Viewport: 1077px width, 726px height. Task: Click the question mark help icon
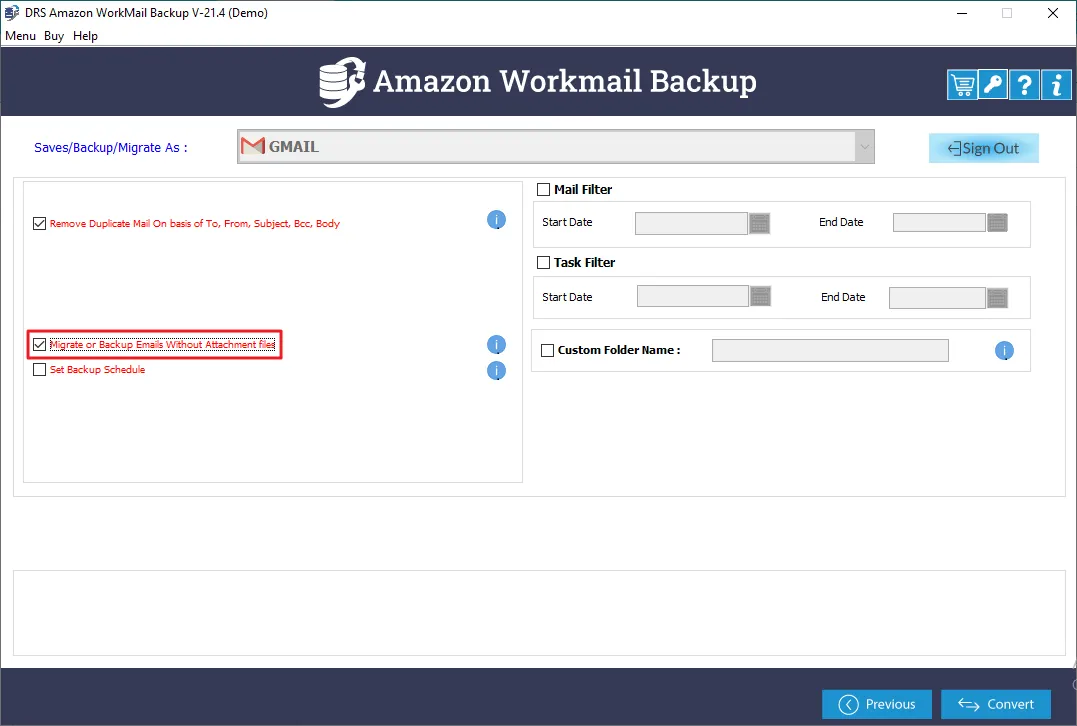(1024, 85)
